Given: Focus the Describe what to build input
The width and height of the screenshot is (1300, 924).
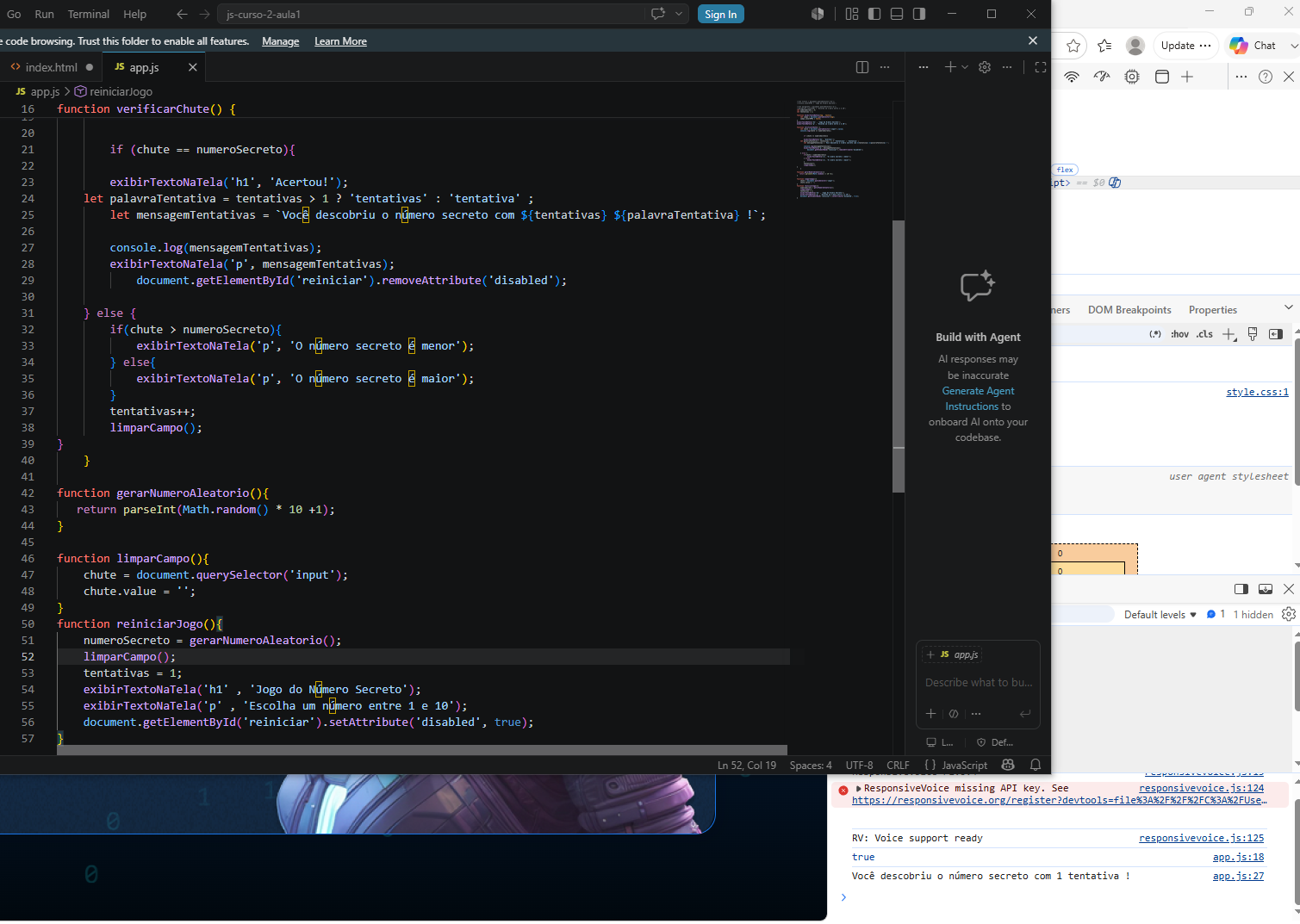Looking at the screenshot, I should [x=978, y=682].
